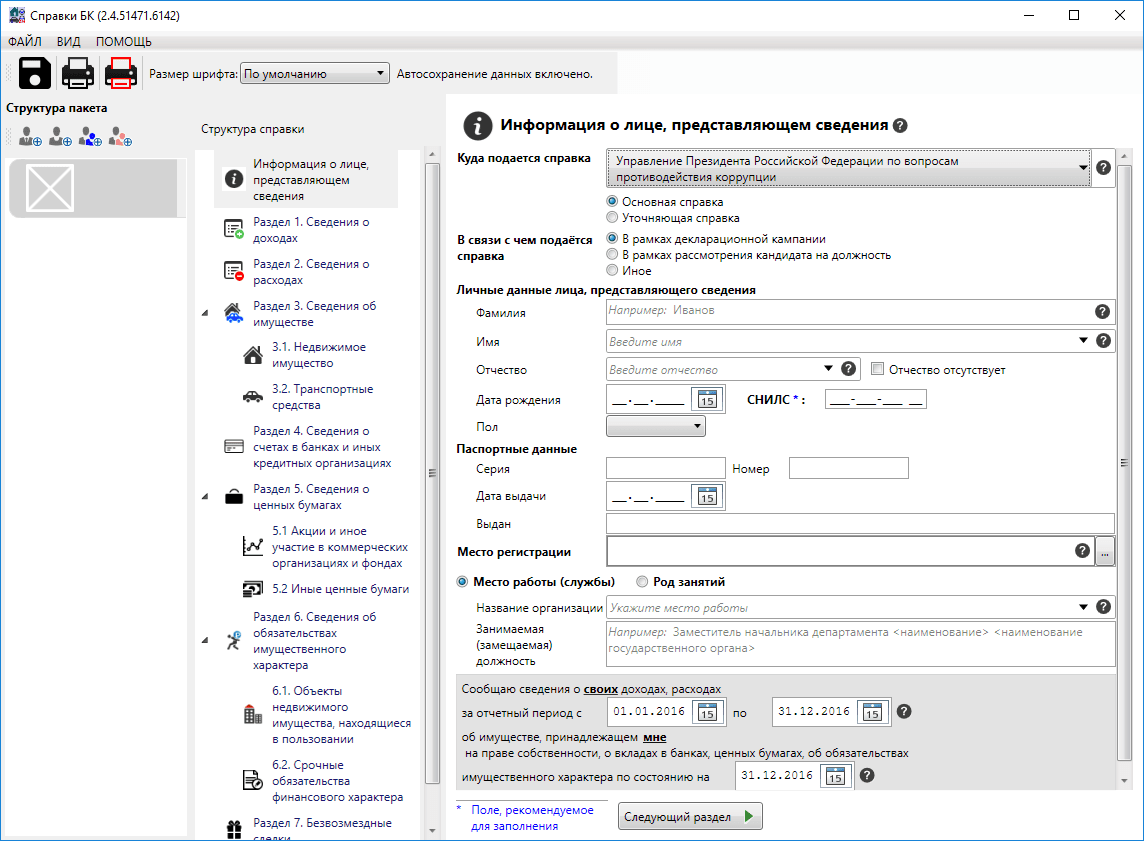Click the floppy disk save icon

34,74
